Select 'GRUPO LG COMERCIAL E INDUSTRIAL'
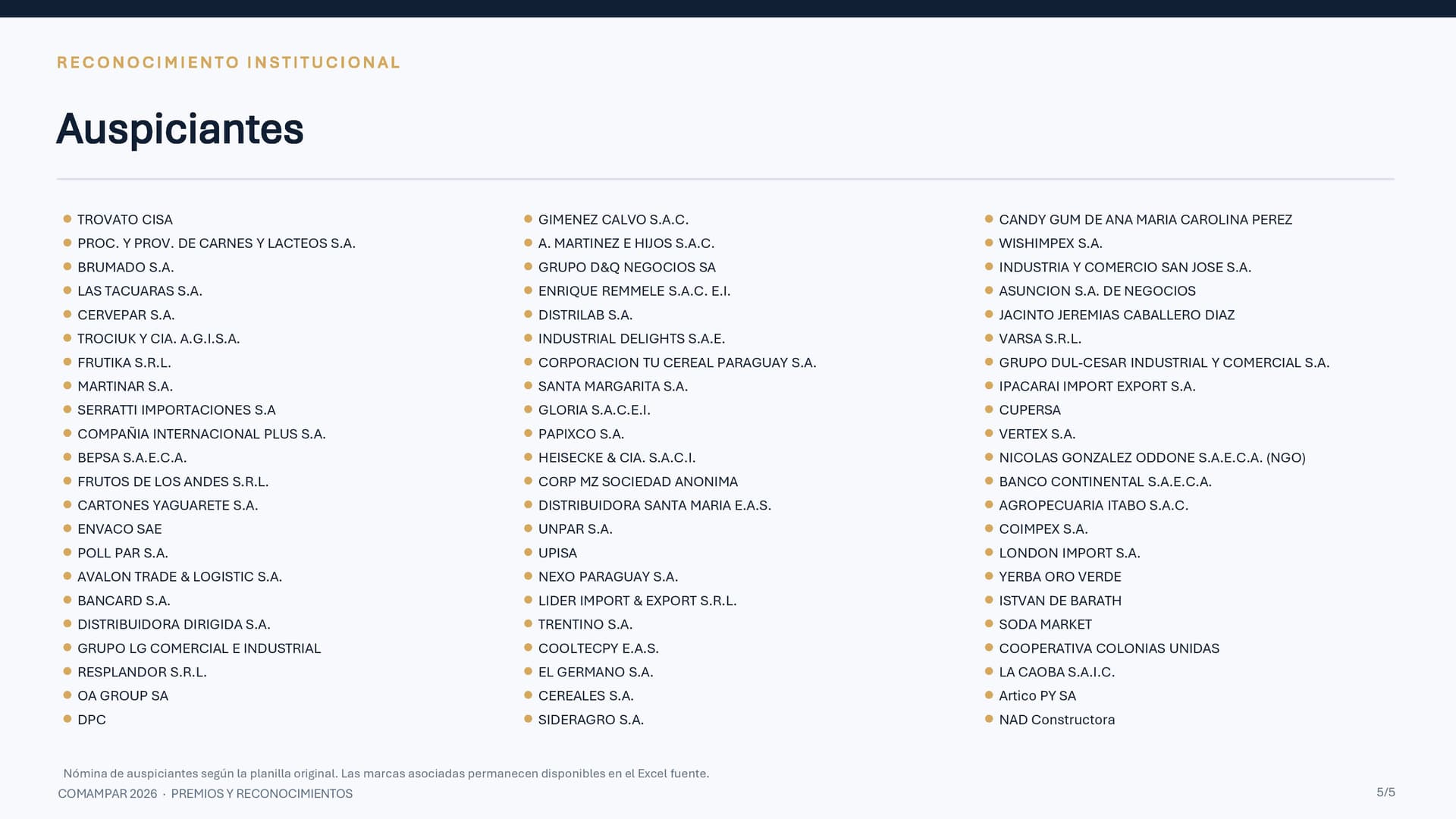The image size is (1456, 819). pyautogui.click(x=199, y=648)
